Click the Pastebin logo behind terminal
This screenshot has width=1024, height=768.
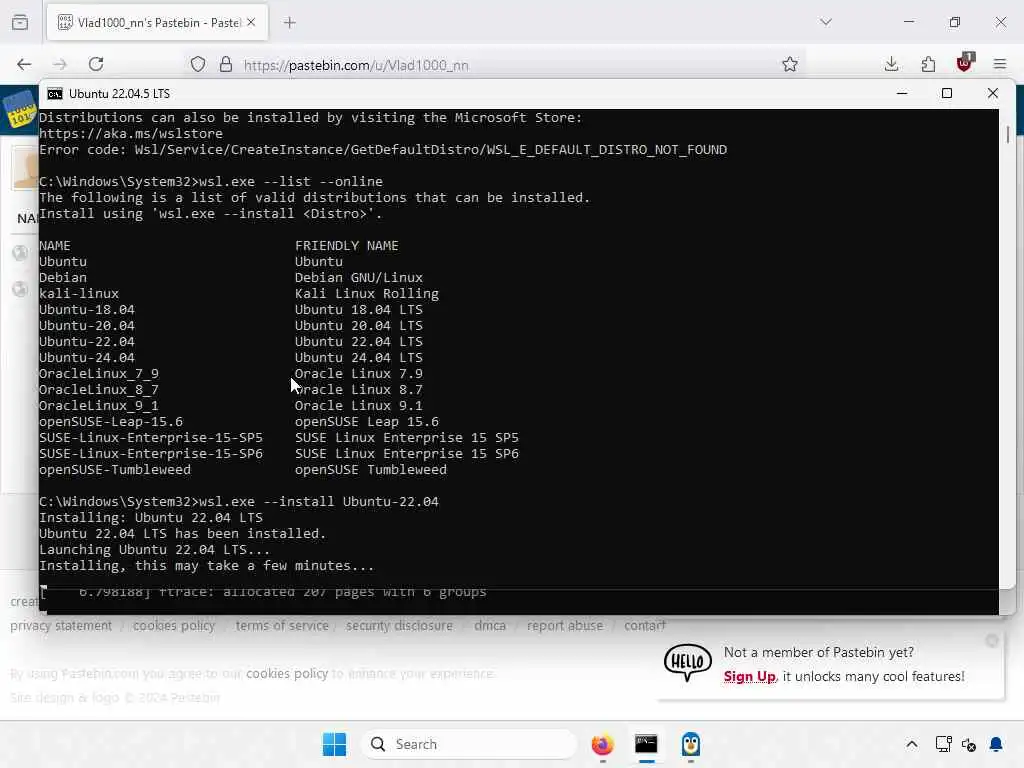tap(20, 110)
